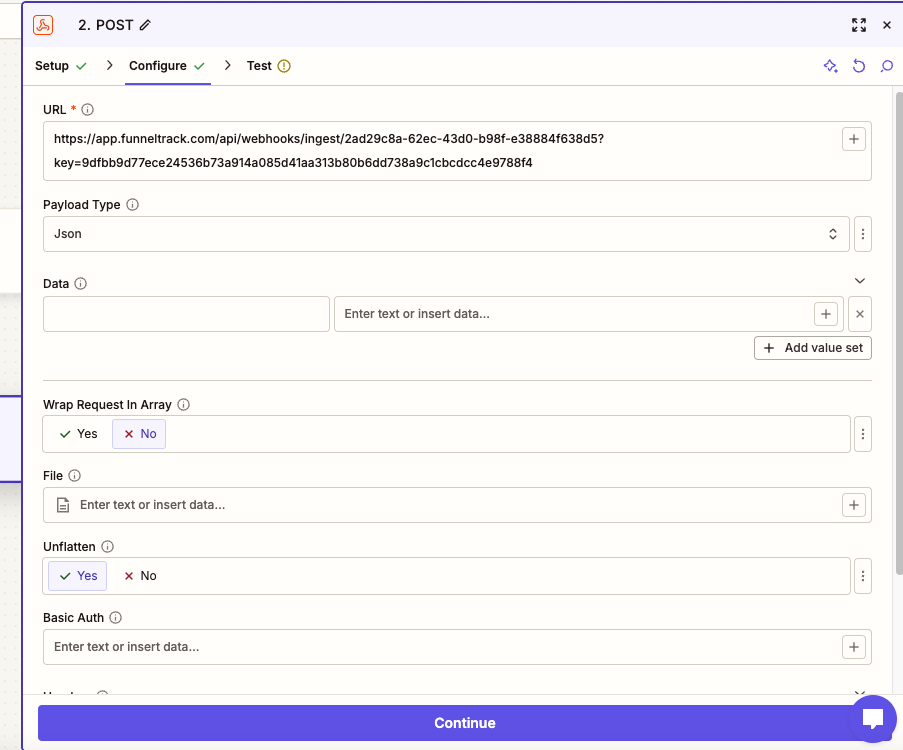Click the undo/refresh fields icon
Image resolution: width=903 pixels, height=750 pixels.
click(859, 66)
